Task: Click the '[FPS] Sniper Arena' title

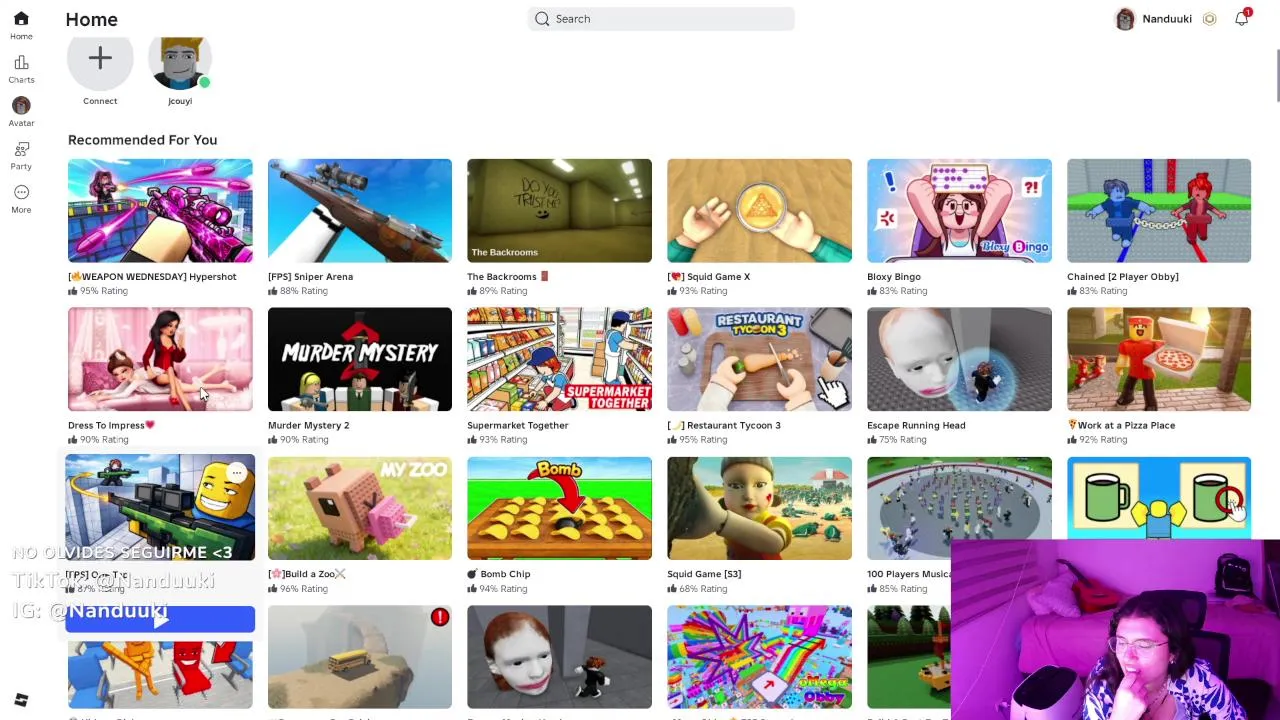Action: pyautogui.click(x=310, y=277)
